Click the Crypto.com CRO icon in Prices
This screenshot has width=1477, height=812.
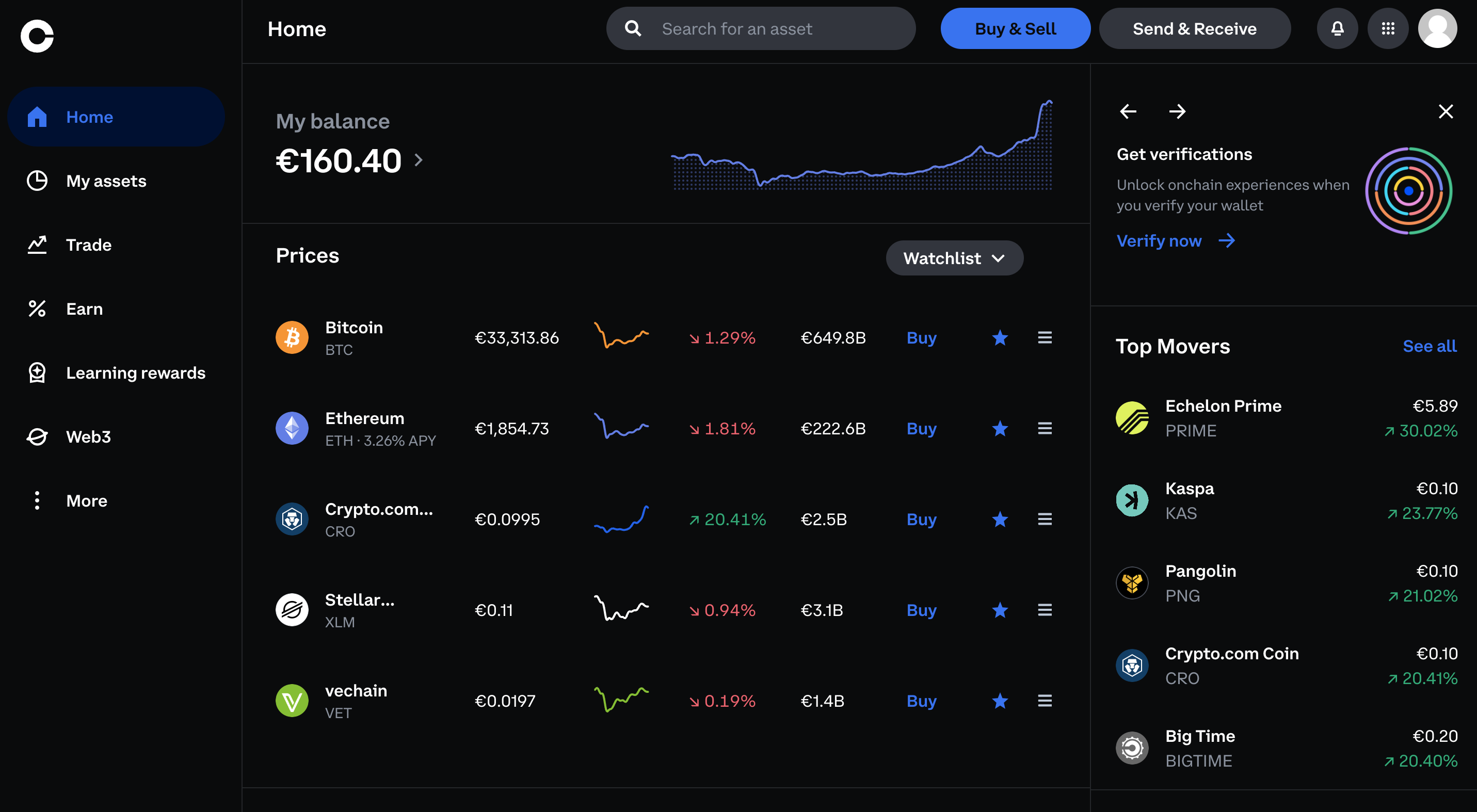(292, 519)
